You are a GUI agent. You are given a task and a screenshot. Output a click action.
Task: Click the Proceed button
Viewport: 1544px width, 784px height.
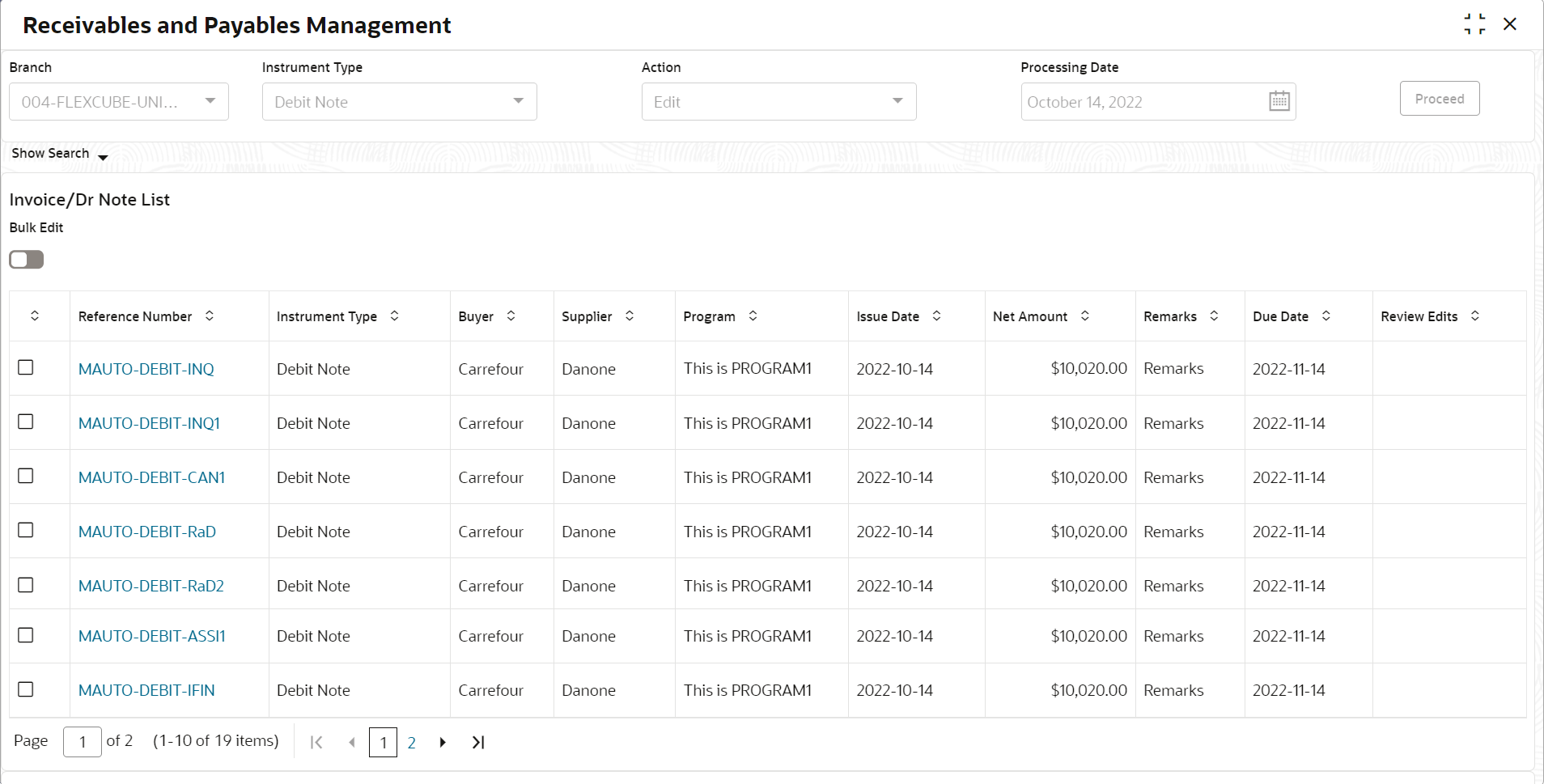[x=1440, y=99]
